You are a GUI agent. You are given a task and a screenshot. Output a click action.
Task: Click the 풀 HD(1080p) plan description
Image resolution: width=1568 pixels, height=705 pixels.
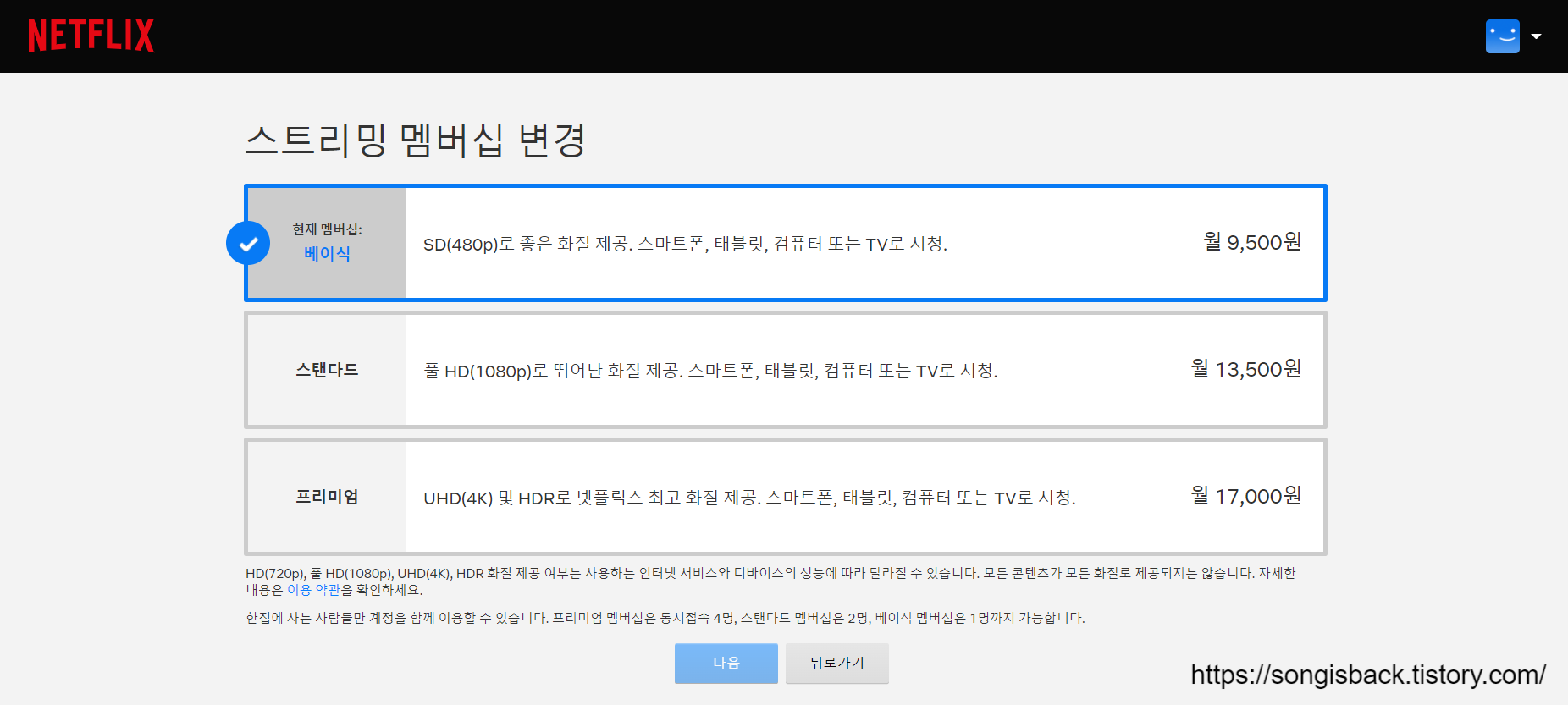click(710, 371)
